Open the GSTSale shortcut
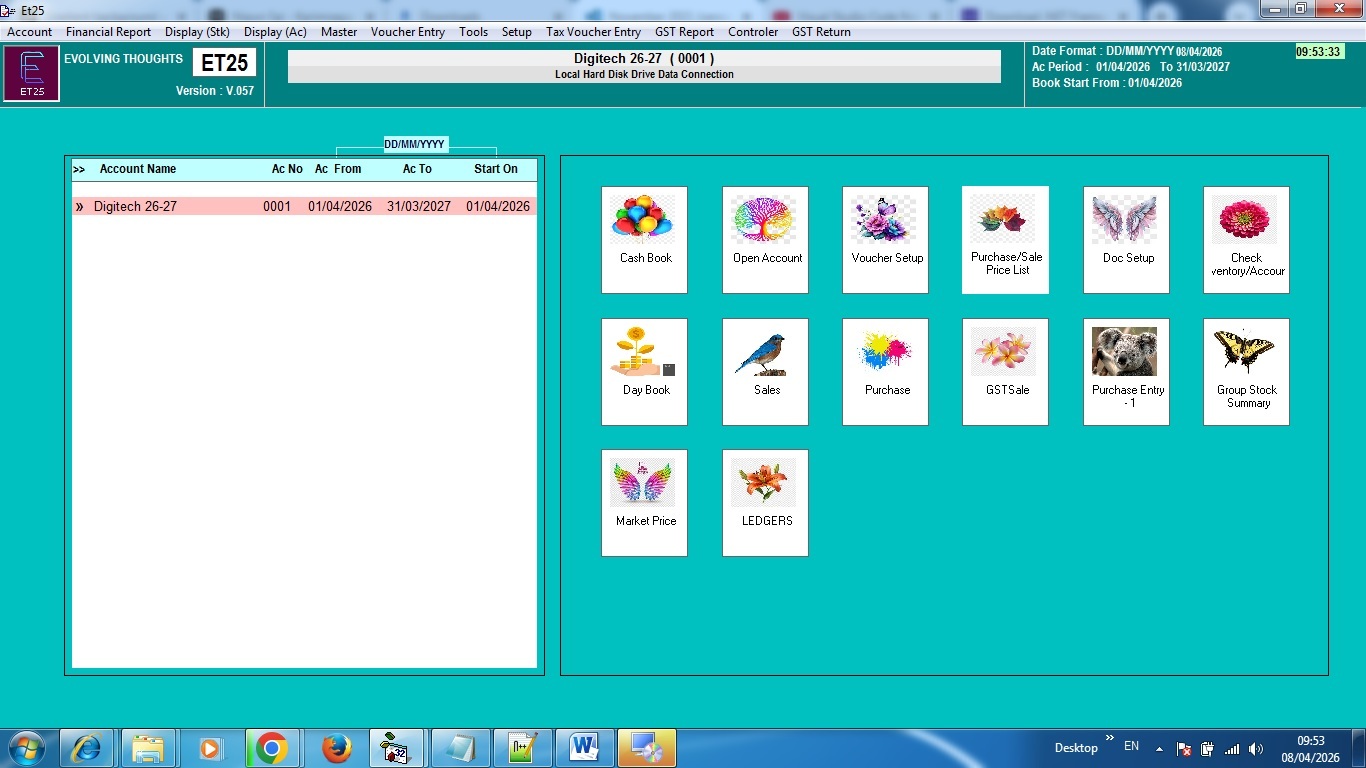This screenshot has height=768, width=1366. pos(1005,371)
